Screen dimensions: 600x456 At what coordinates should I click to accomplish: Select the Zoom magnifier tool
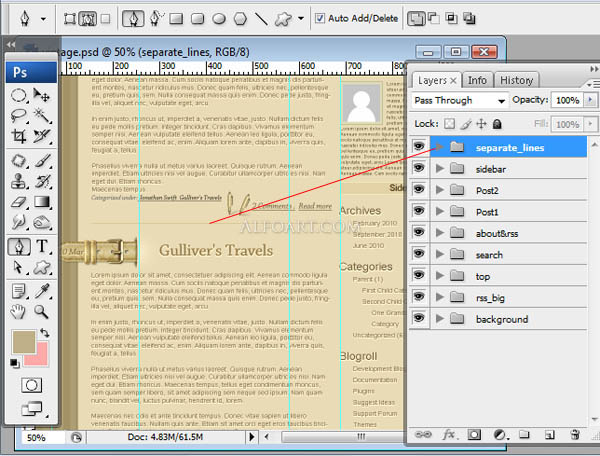(42, 312)
